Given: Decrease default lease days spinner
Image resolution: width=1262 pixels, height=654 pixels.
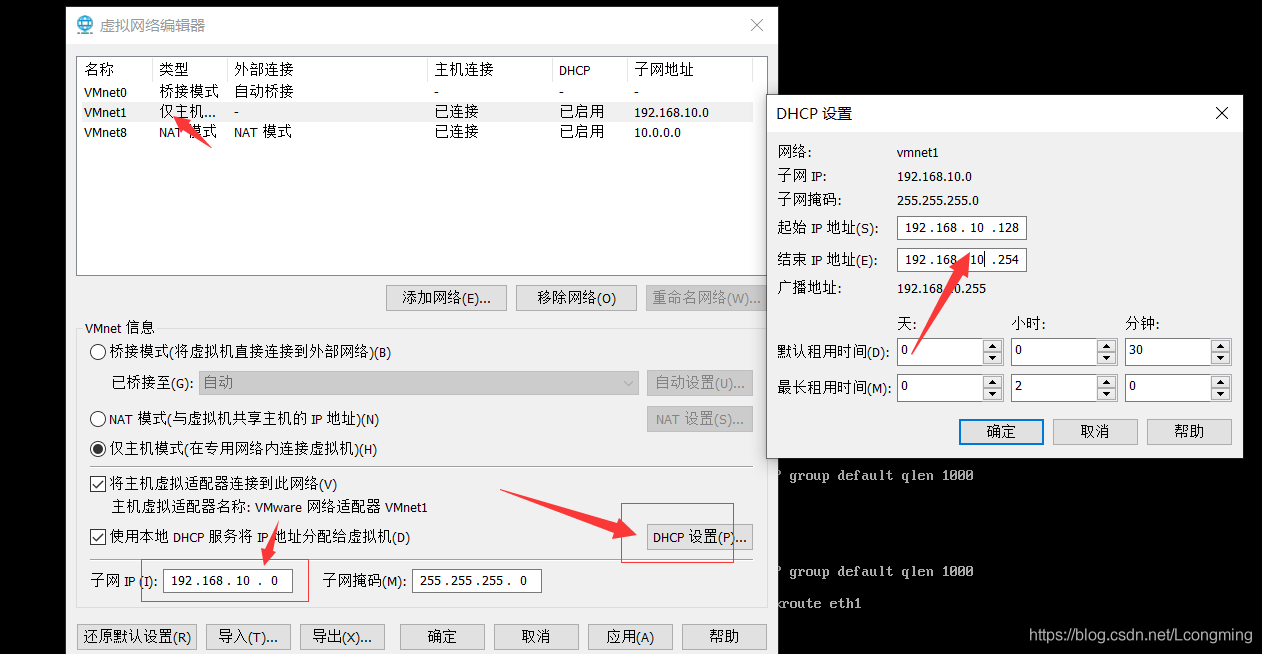Looking at the screenshot, I should coord(992,358).
